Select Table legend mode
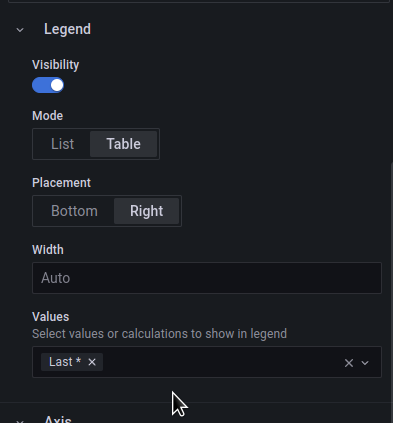 click(x=123, y=144)
